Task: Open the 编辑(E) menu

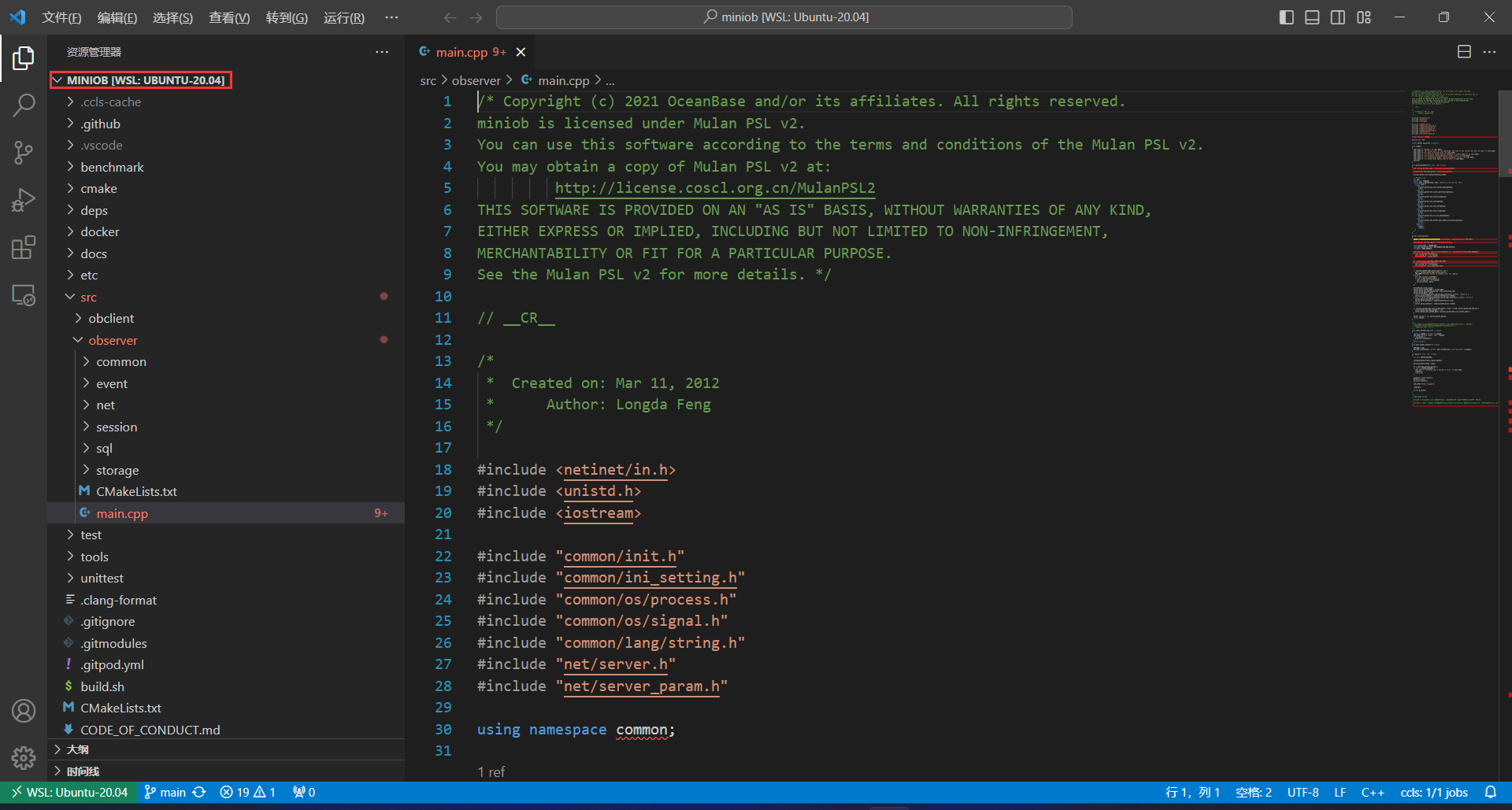Action: point(117,17)
